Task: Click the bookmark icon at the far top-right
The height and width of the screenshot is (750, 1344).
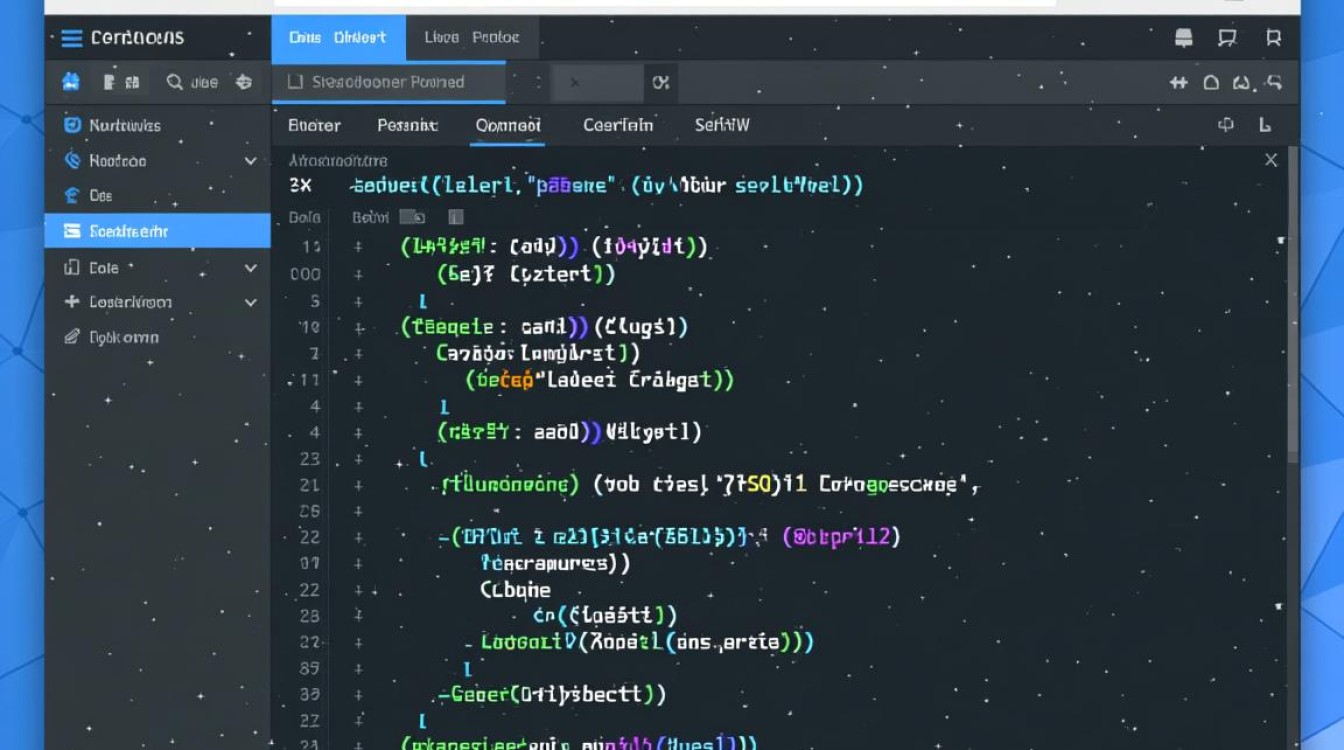Action: pyautogui.click(x=1273, y=39)
